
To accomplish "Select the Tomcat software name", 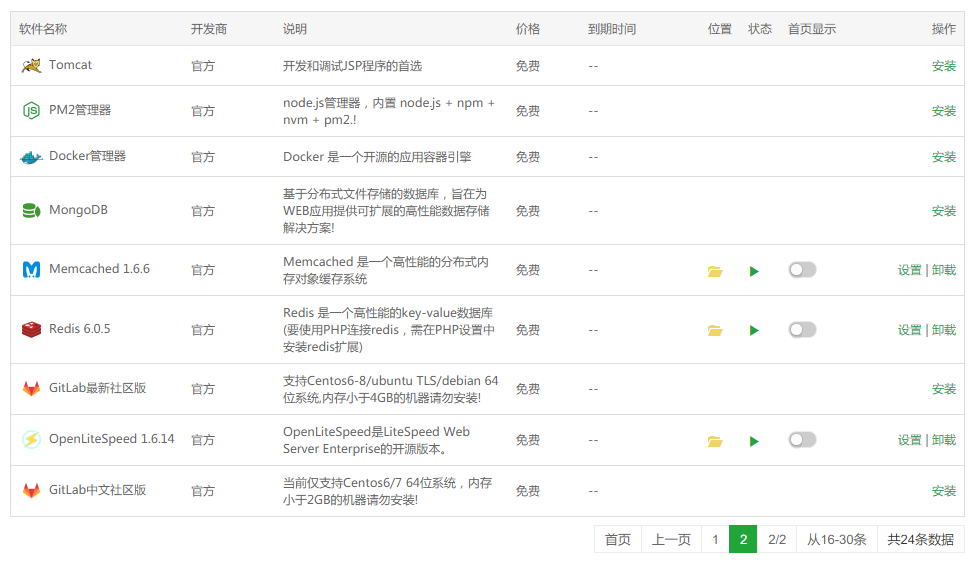I will [x=70, y=65].
